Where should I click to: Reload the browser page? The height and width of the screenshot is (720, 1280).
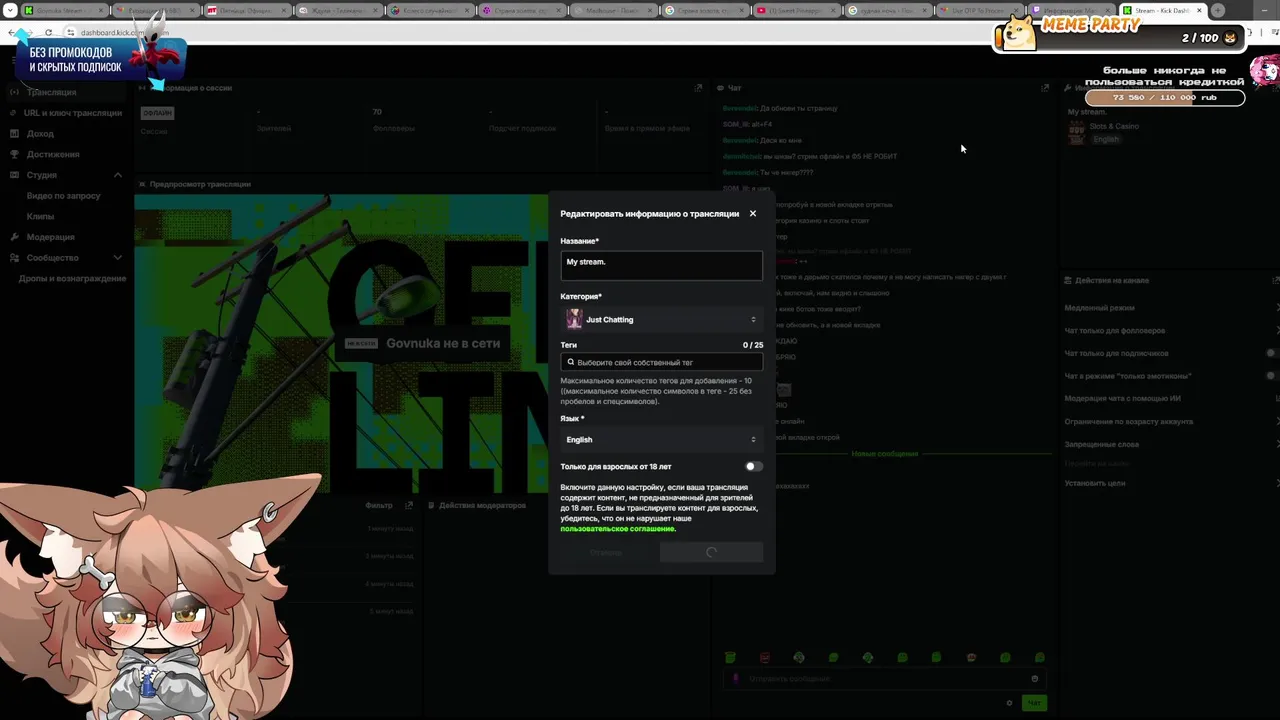coord(48,32)
